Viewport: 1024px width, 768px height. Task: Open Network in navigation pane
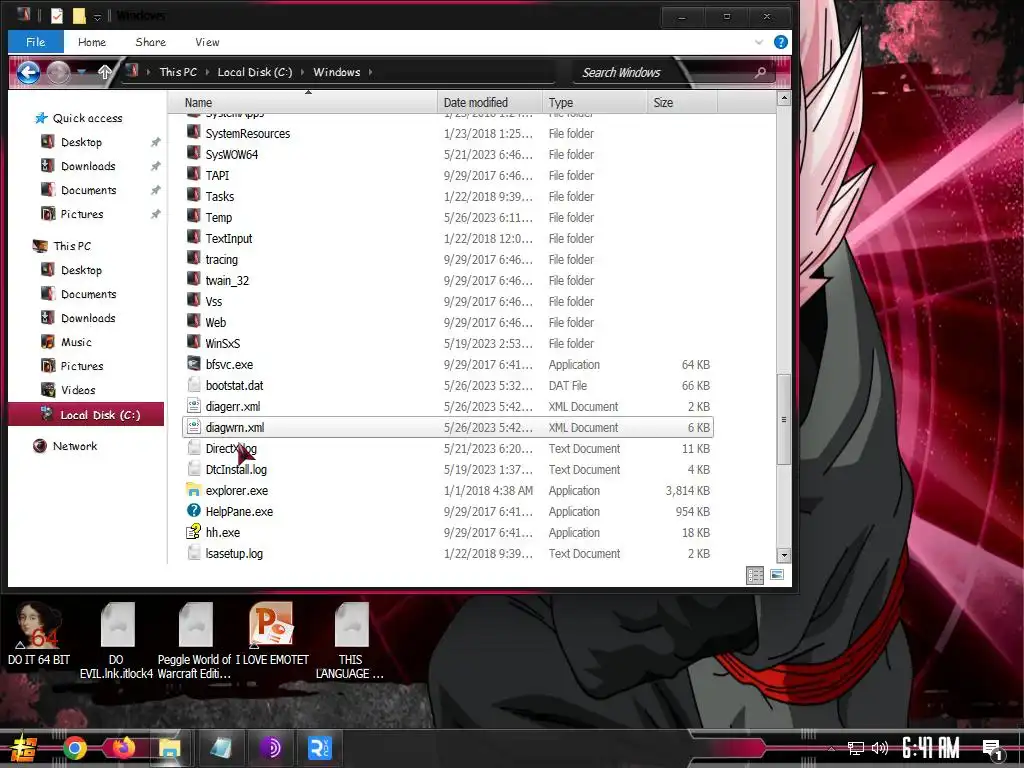[x=74, y=446]
